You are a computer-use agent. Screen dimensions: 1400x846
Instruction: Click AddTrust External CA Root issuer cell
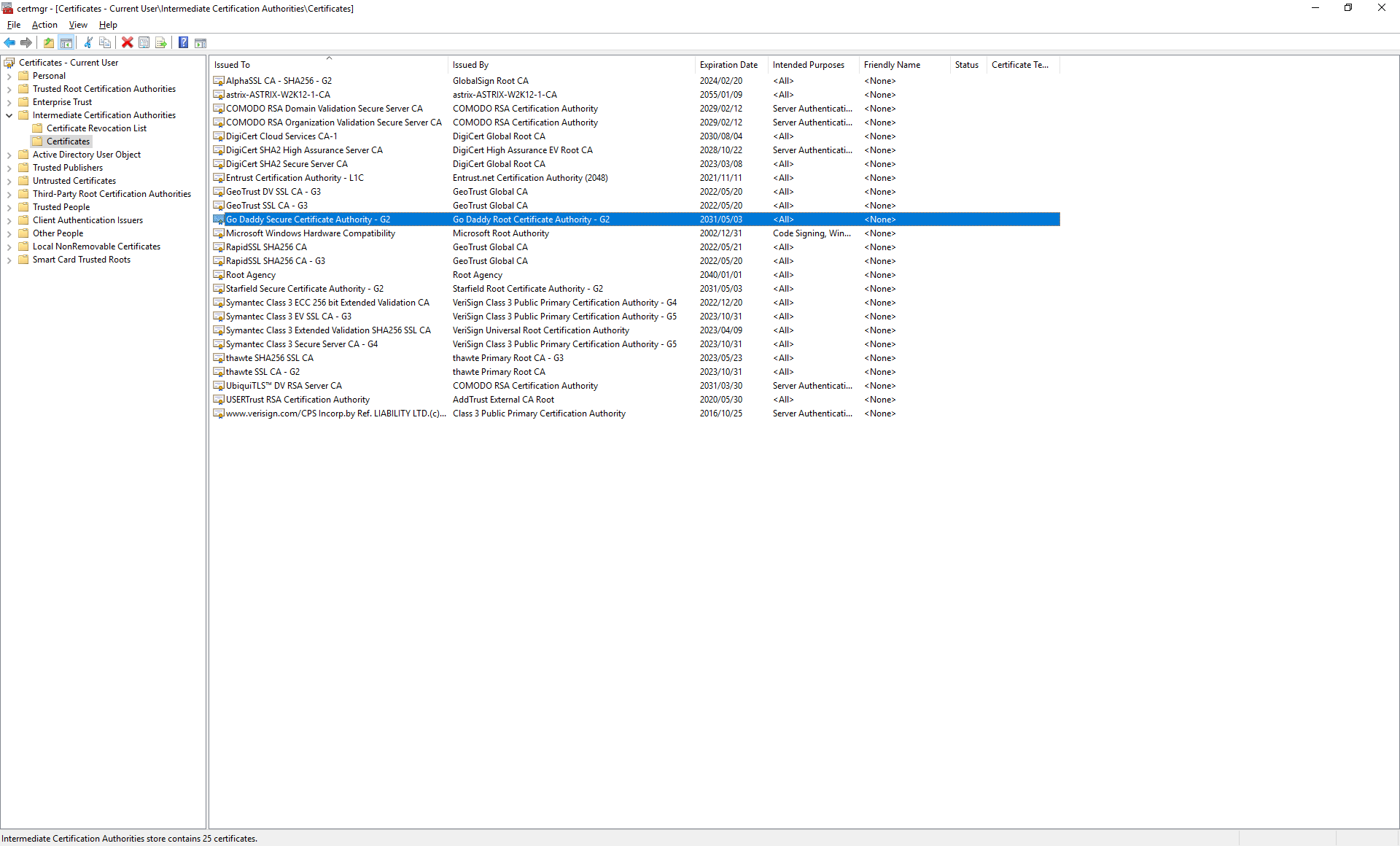(x=503, y=400)
